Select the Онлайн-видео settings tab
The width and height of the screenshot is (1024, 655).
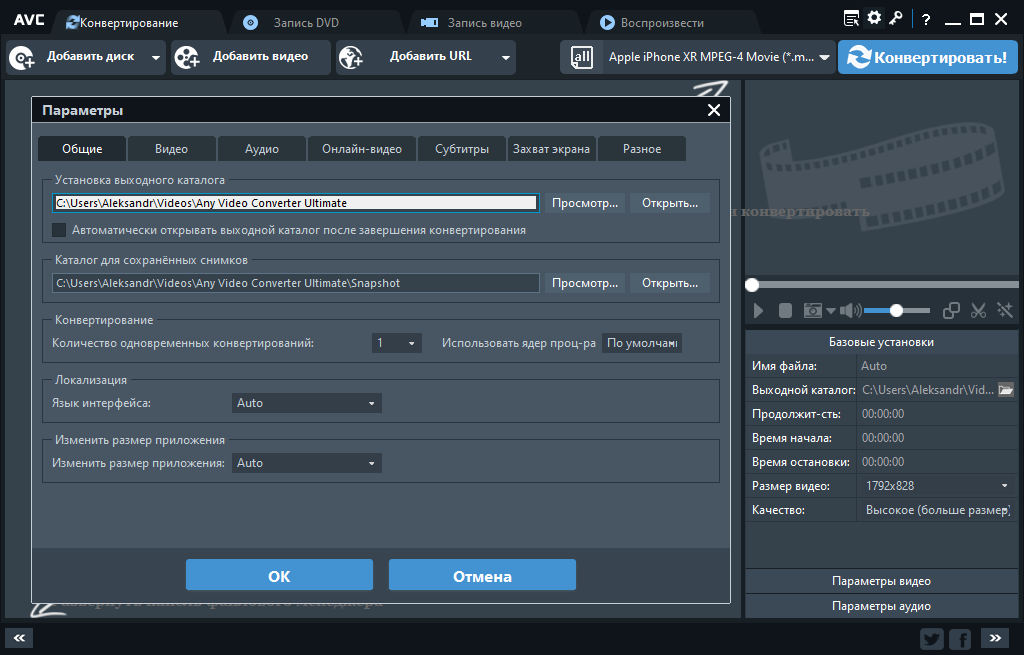coord(362,149)
